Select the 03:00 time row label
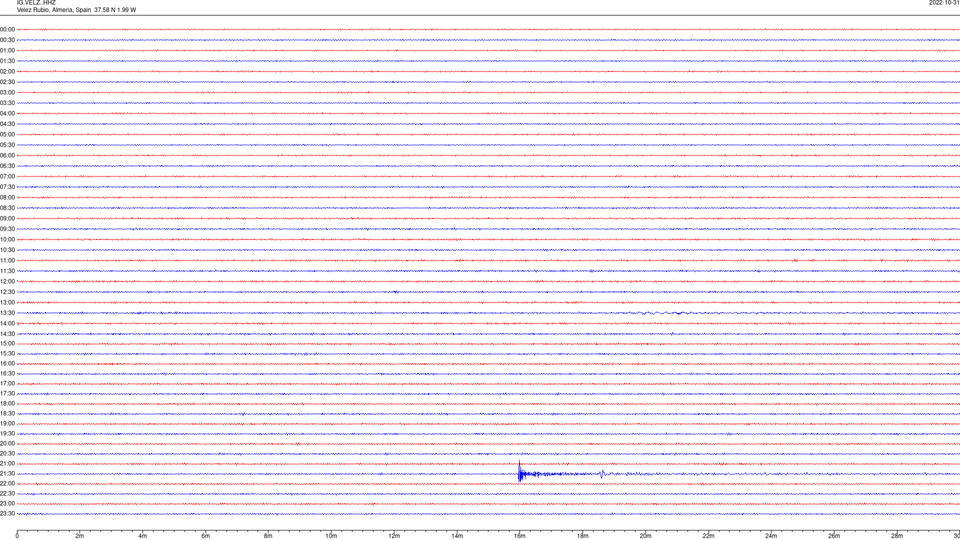 click(7, 92)
